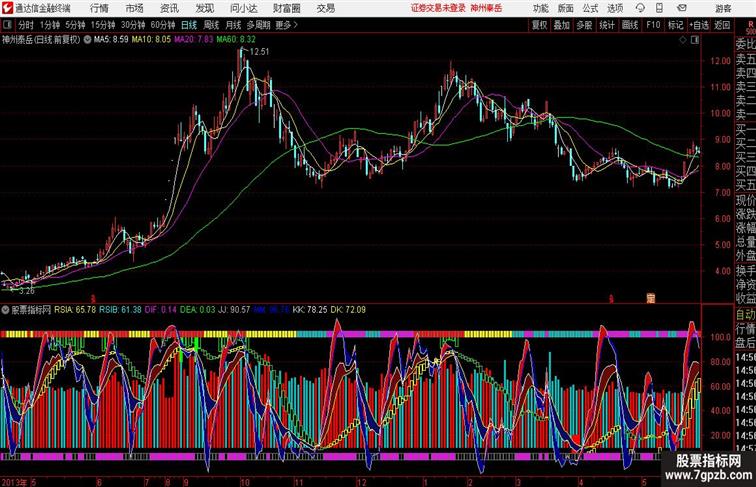Image resolution: width=756 pixels, height=487 pixels.
Task: Click the diamond icon above the chart
Action: (x=683, y=40)
